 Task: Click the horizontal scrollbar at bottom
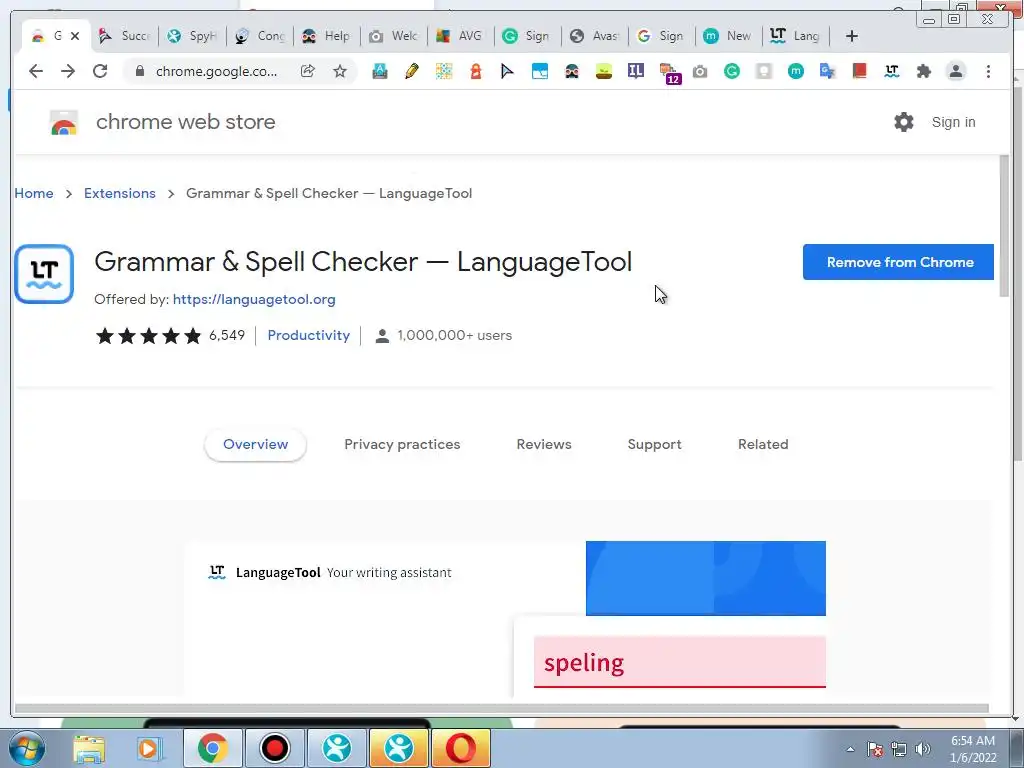(x=502, y=708)
